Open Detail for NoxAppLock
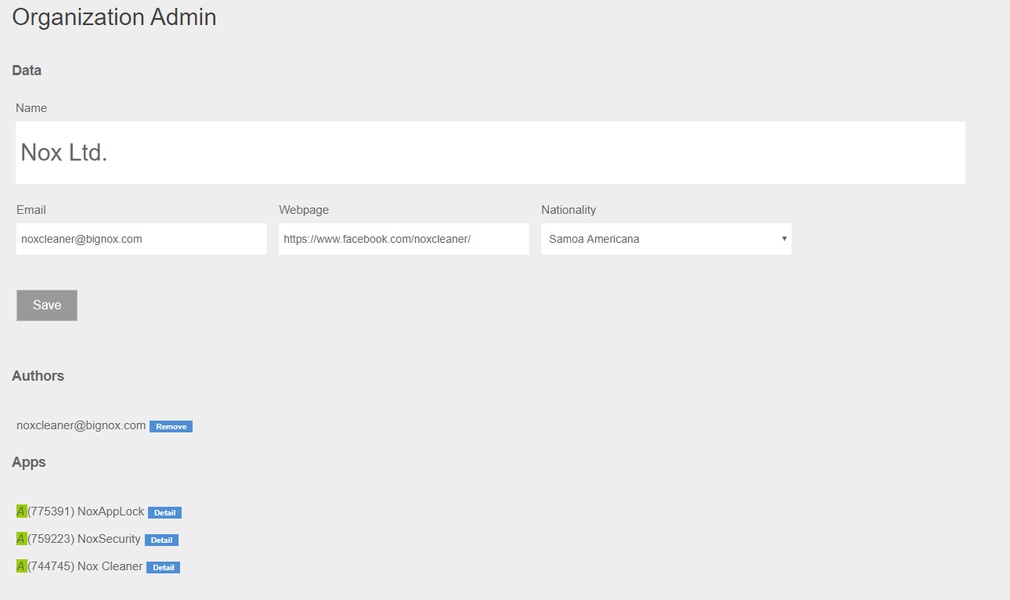Screen dimensions: 1010x600 click(x=165, y=513)
